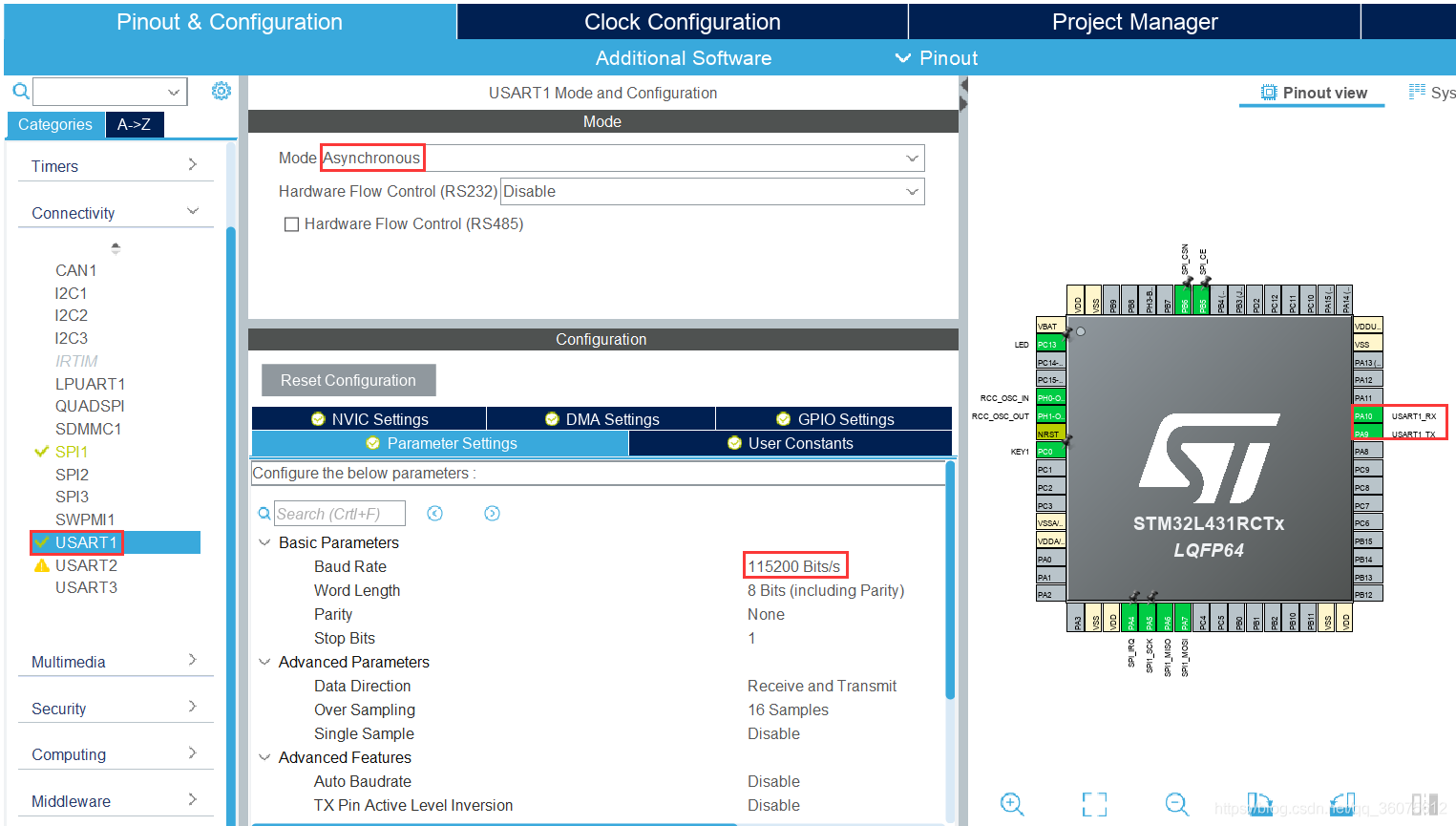
Task: Select SPI1 in the Connectivity list
Action: (72, 452)
